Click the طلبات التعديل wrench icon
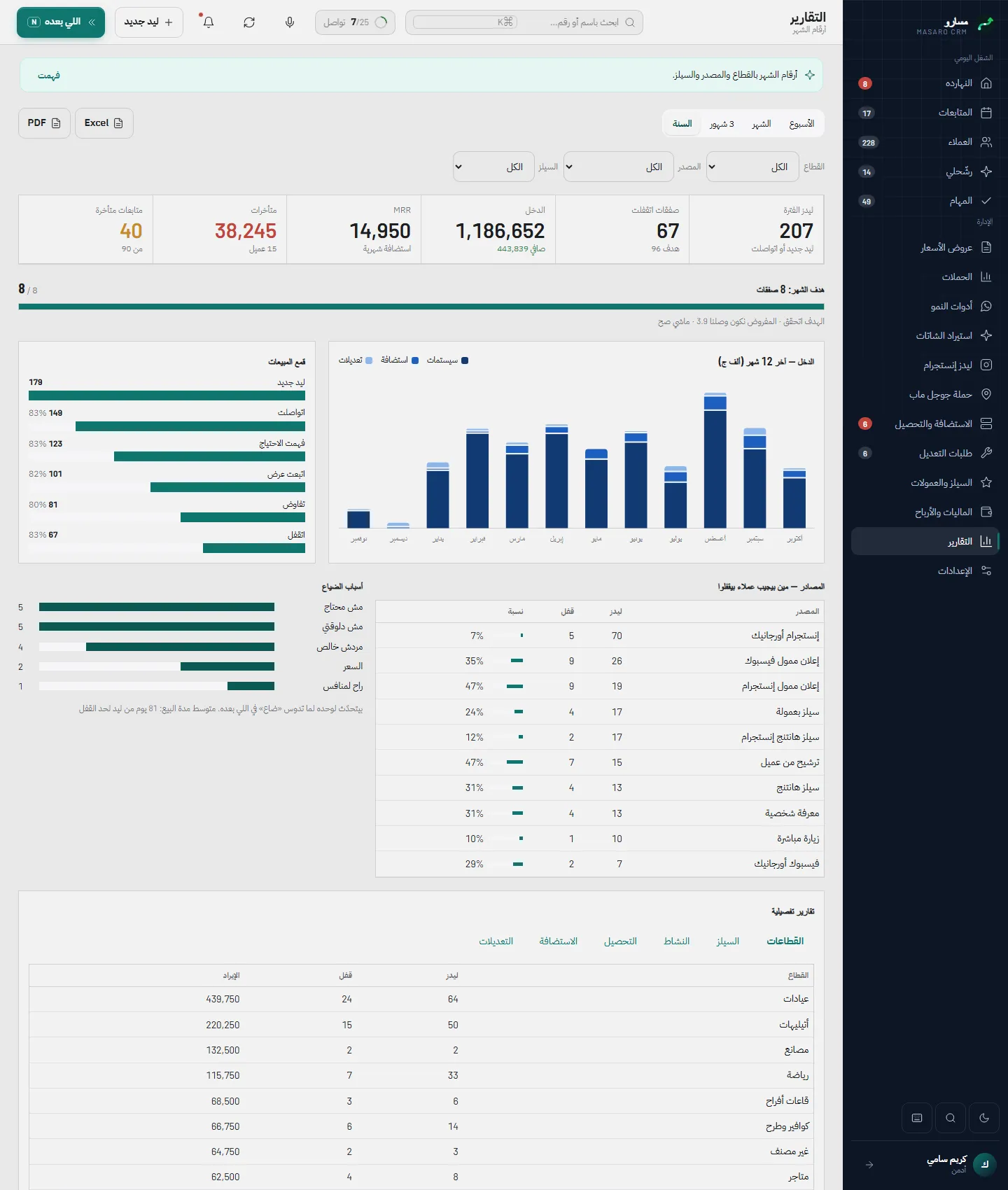Screen dimensions: 1008x1190 [986, 453]
